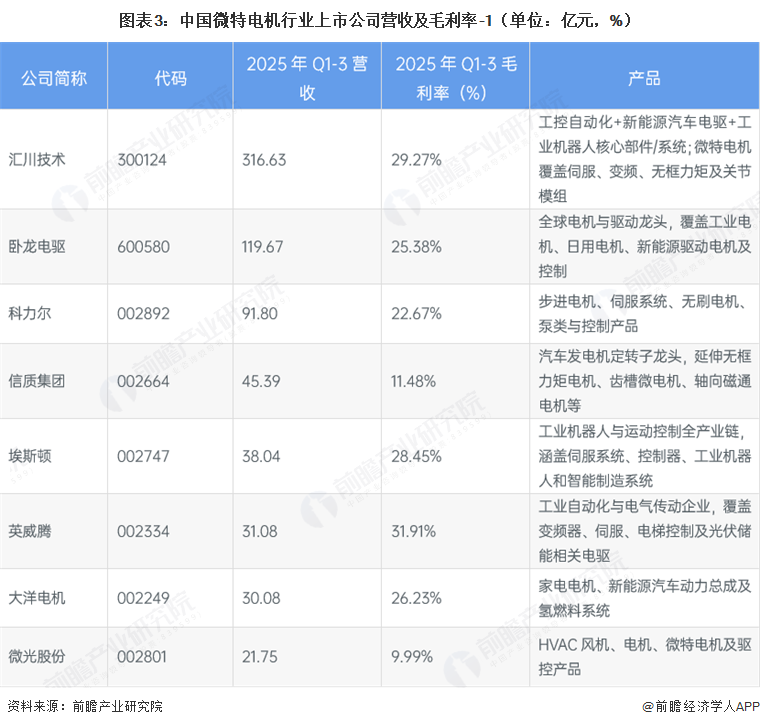Image resolution: width=760 pixels, height=727 pixels.
Task: Click revenue value 21.75
Action: tap(260, 657)
